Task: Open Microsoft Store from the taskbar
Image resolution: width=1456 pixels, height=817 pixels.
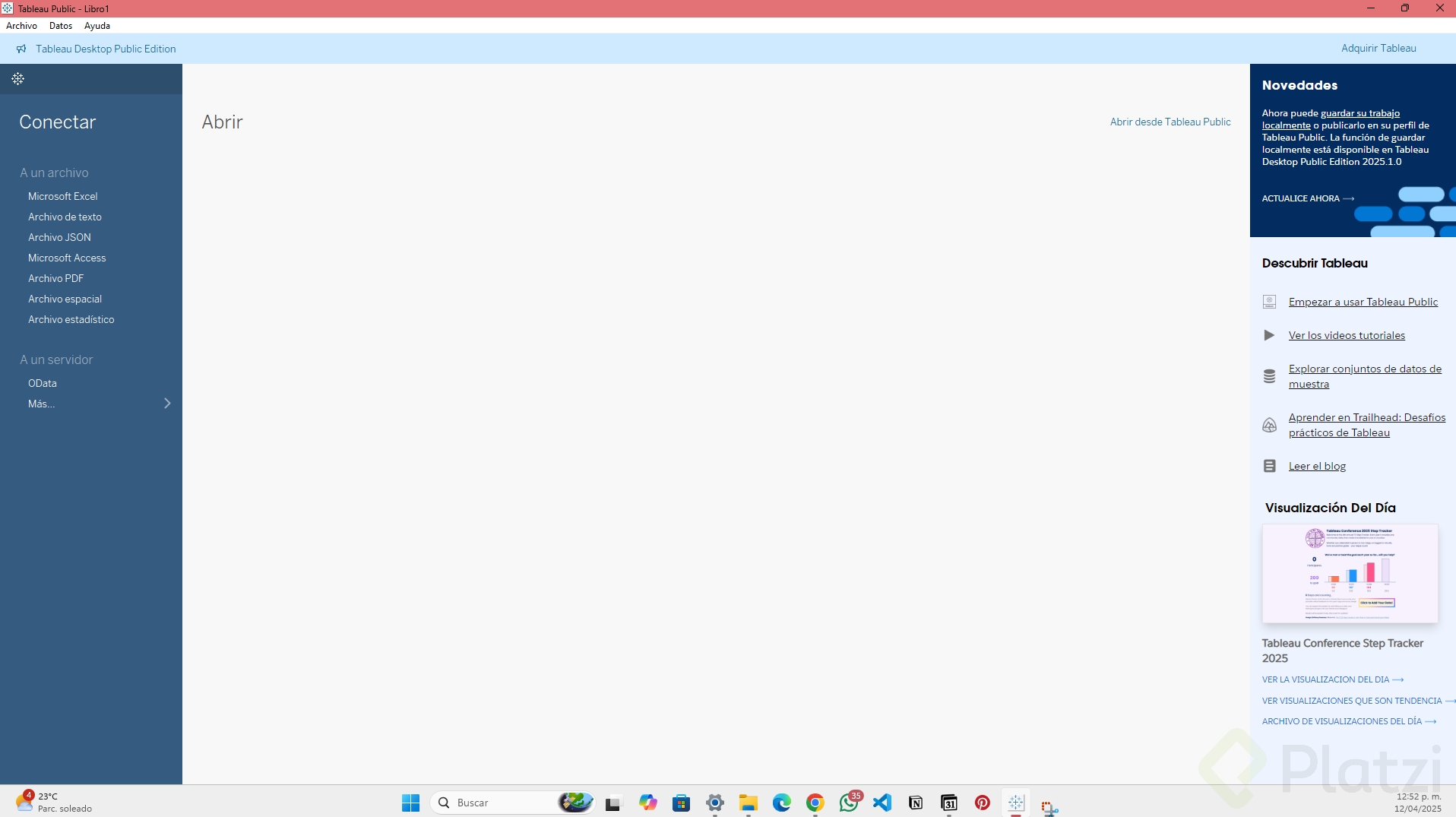Action: click(x=681, y=803)
